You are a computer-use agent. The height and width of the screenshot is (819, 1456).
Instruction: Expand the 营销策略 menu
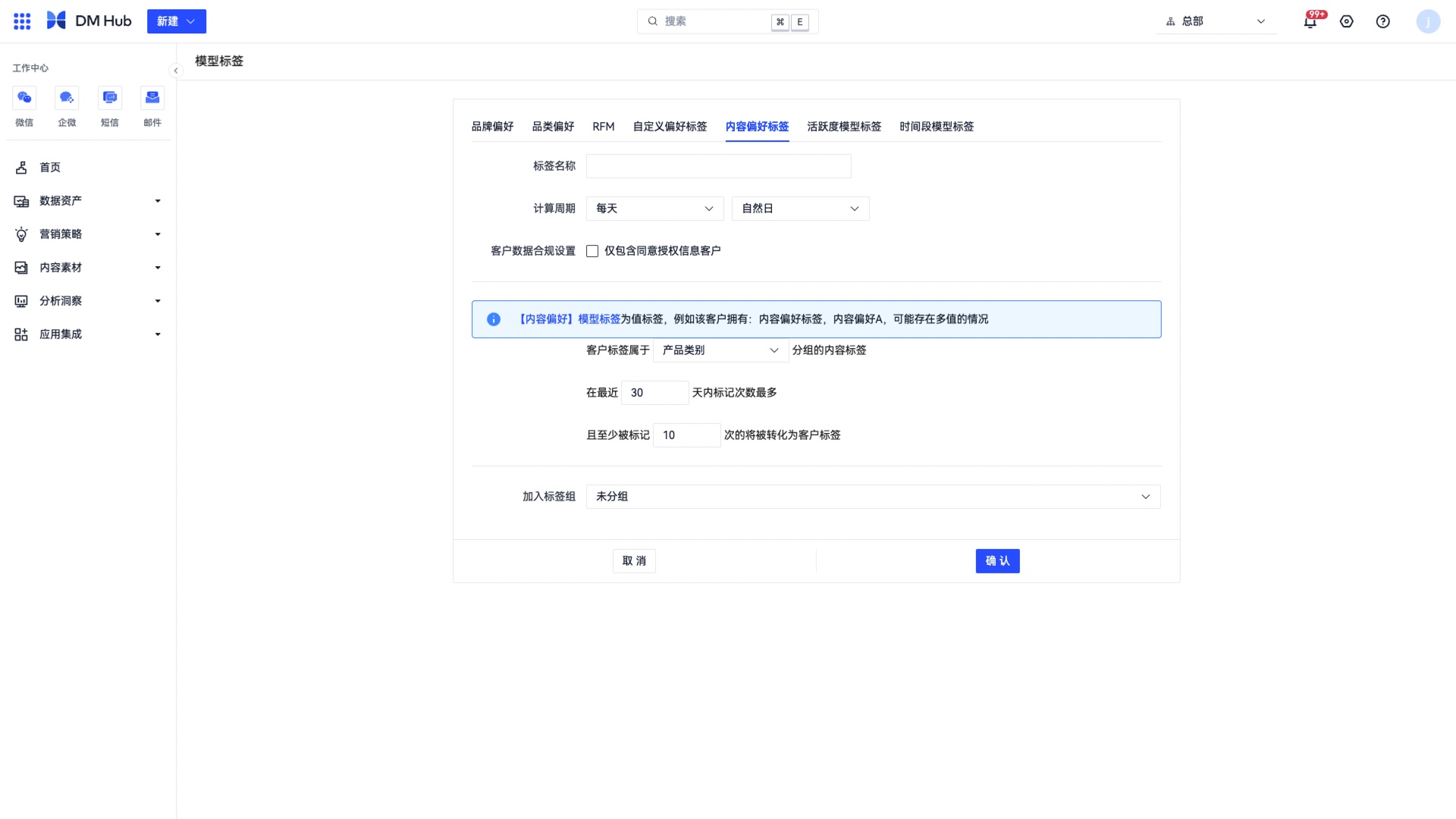coord(88,234)
